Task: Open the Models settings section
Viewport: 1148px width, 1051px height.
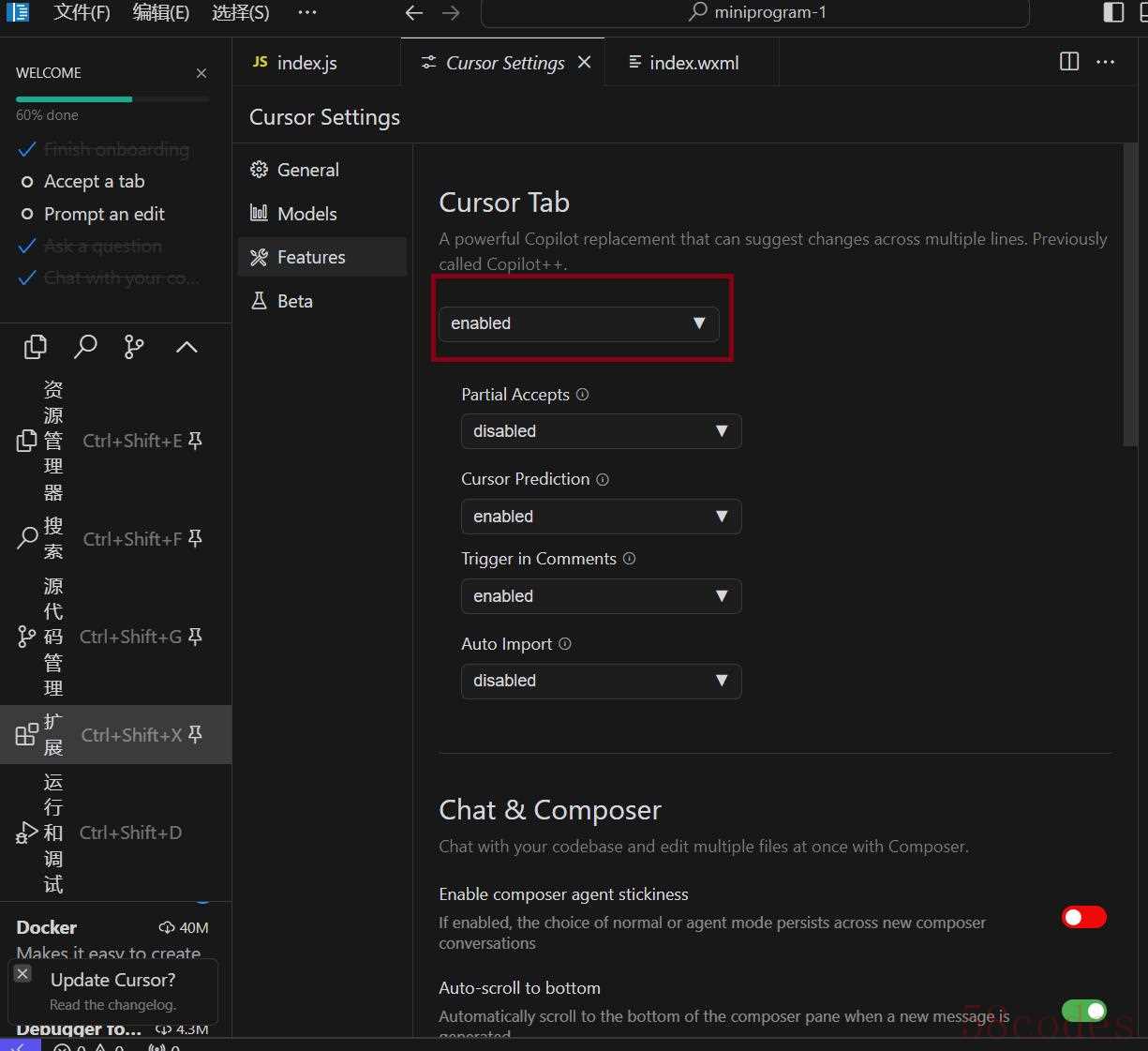Action: click(x=306, y=214)
